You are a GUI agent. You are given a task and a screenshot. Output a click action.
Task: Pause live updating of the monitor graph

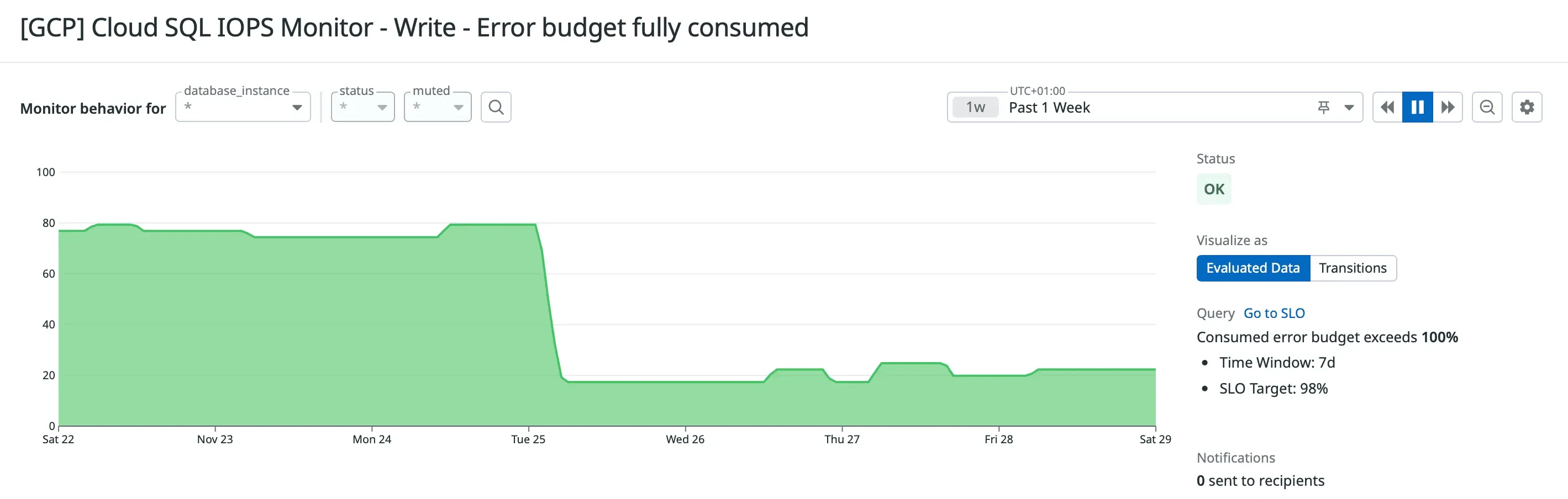tap(1417, 107)
